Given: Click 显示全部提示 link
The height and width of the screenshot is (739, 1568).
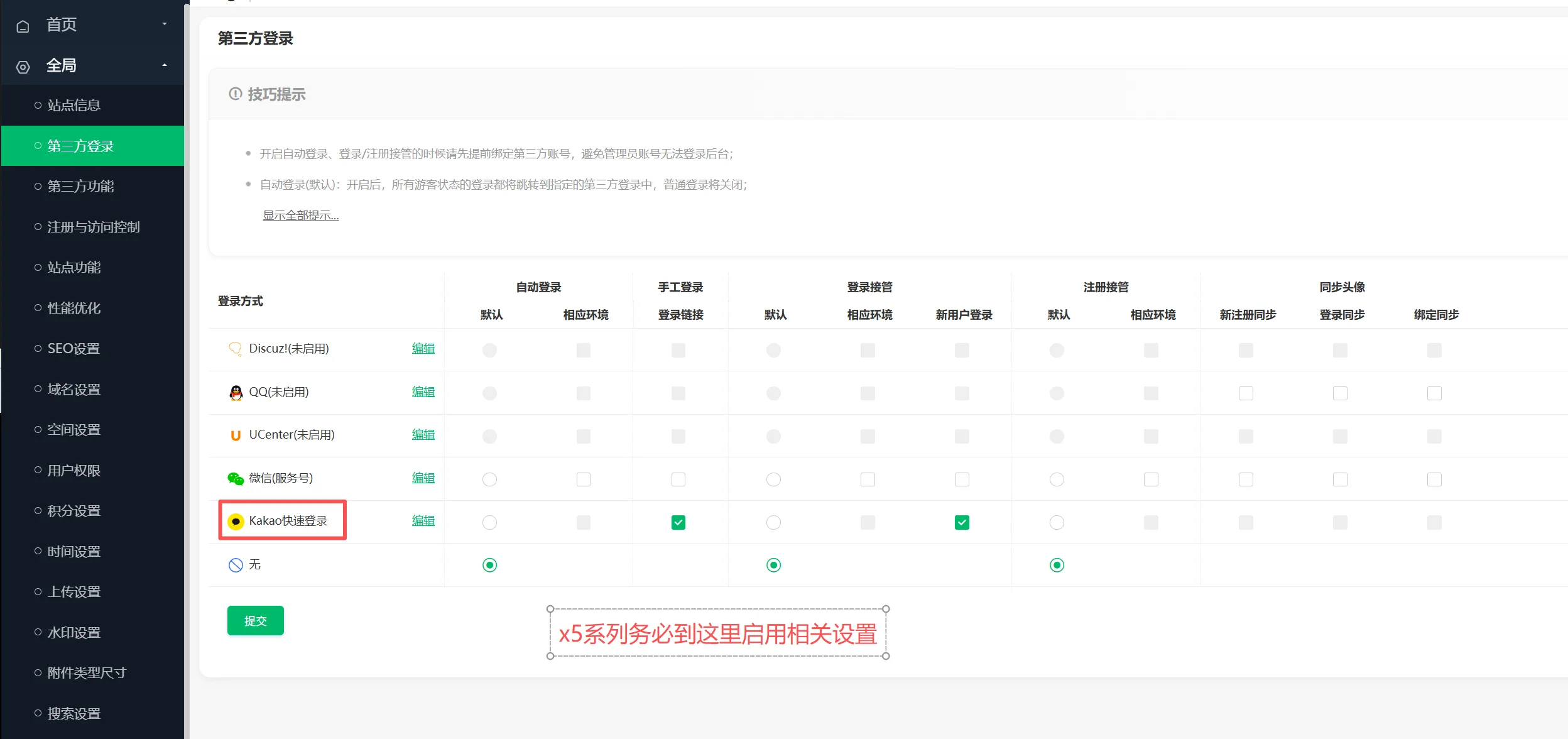Looking at the screenshot, I should point(300,216).
